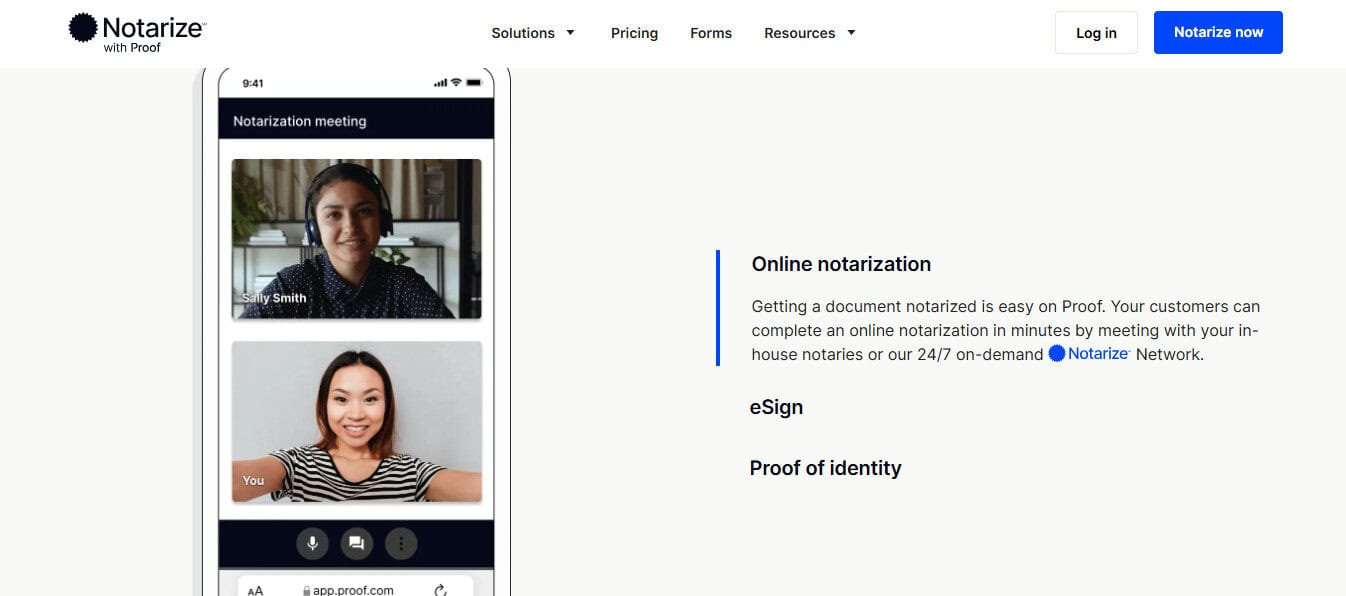Tap the microphone icon in phone mockup
Image resolution: width=1346 pixels, height=596 pixels.
click(313, 543)
